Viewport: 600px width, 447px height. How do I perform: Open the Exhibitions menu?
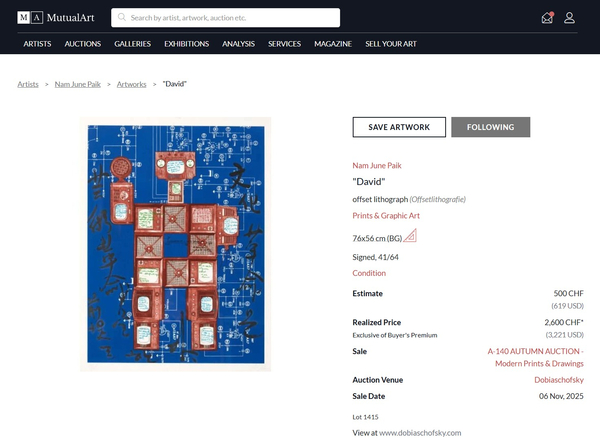coord(186,44)
